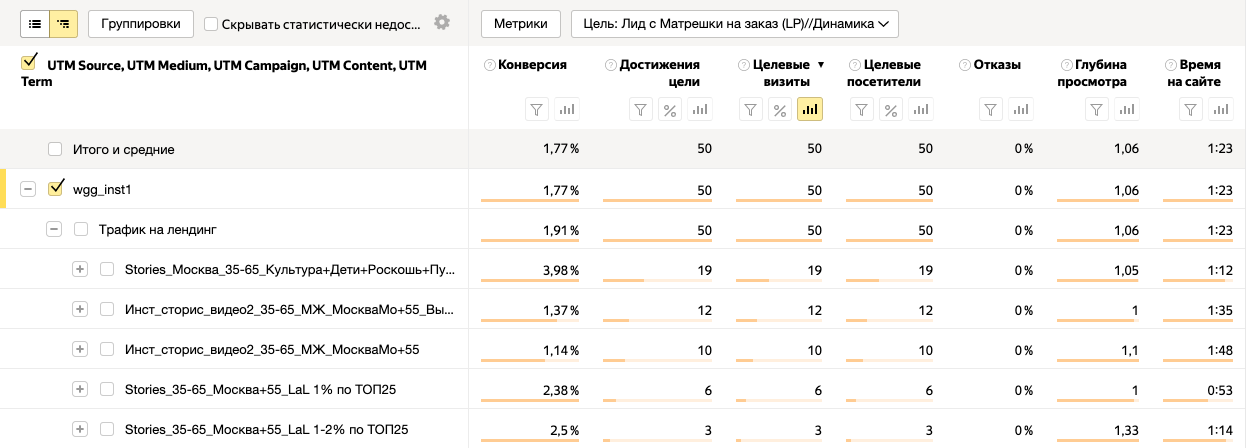Enable hiding statistically unreliable data checkbox
The width and height of the screenshot is (1246, 448).
(x=211, y=23)
